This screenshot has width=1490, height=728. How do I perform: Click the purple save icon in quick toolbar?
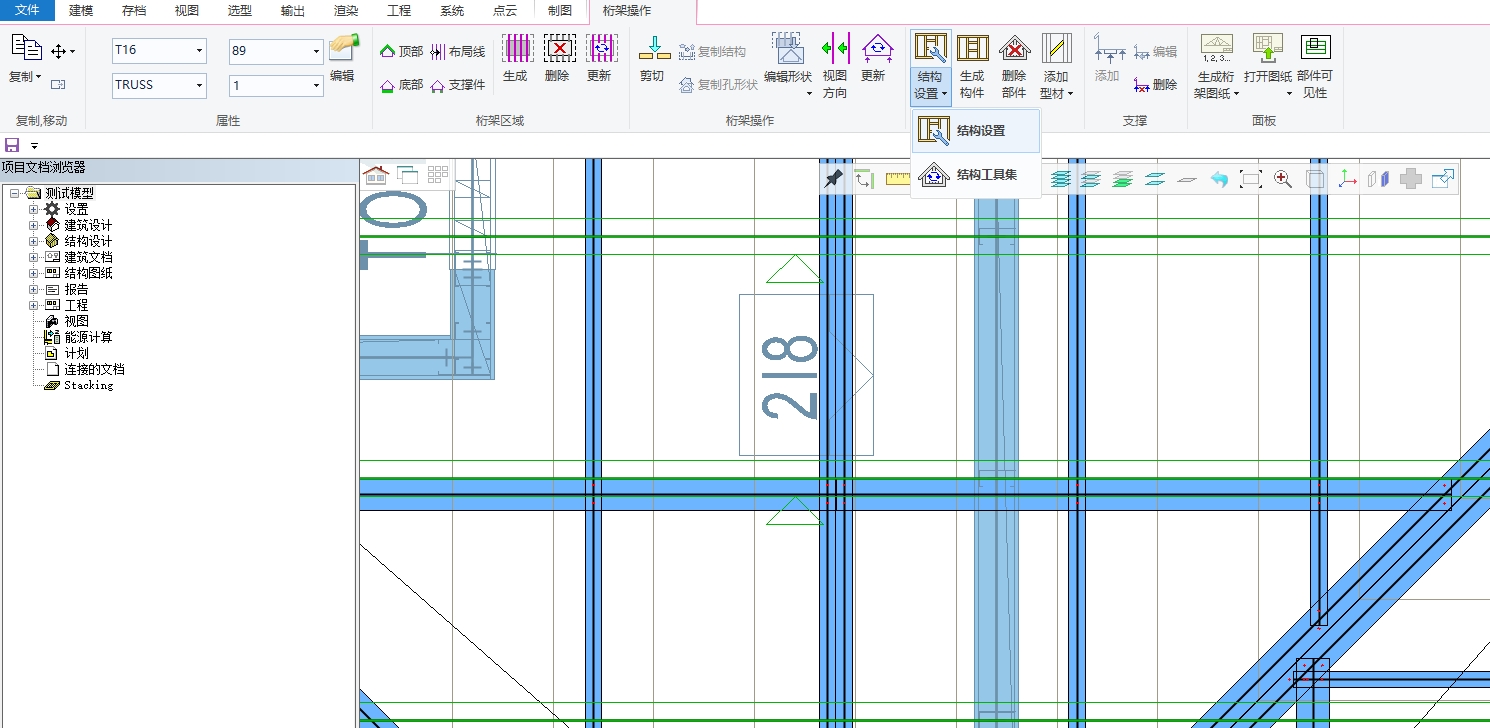point(12,145)
